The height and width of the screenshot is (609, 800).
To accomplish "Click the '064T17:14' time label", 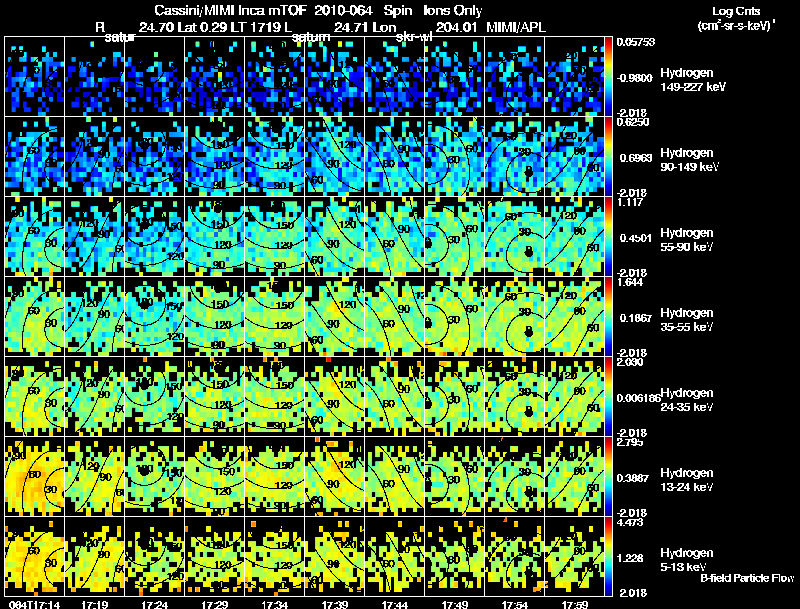I will [x=35, y=604].
